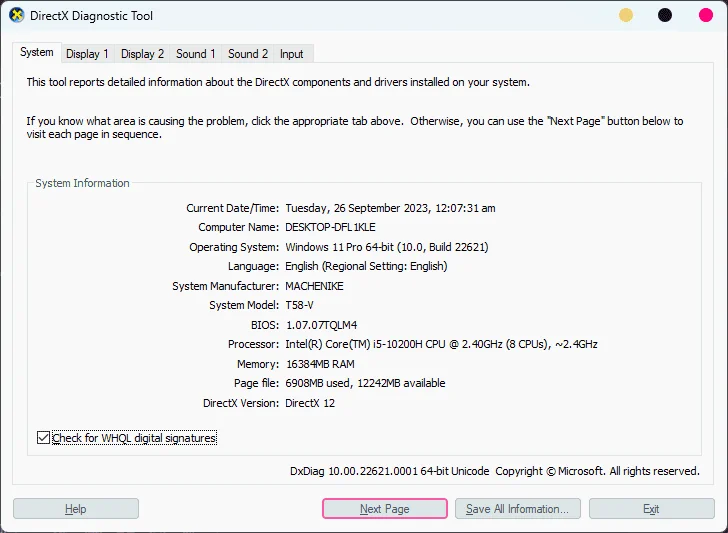Click the 'System Information' group label
The width and height of the screenshot is (728, 533).
tap(83, 183)
